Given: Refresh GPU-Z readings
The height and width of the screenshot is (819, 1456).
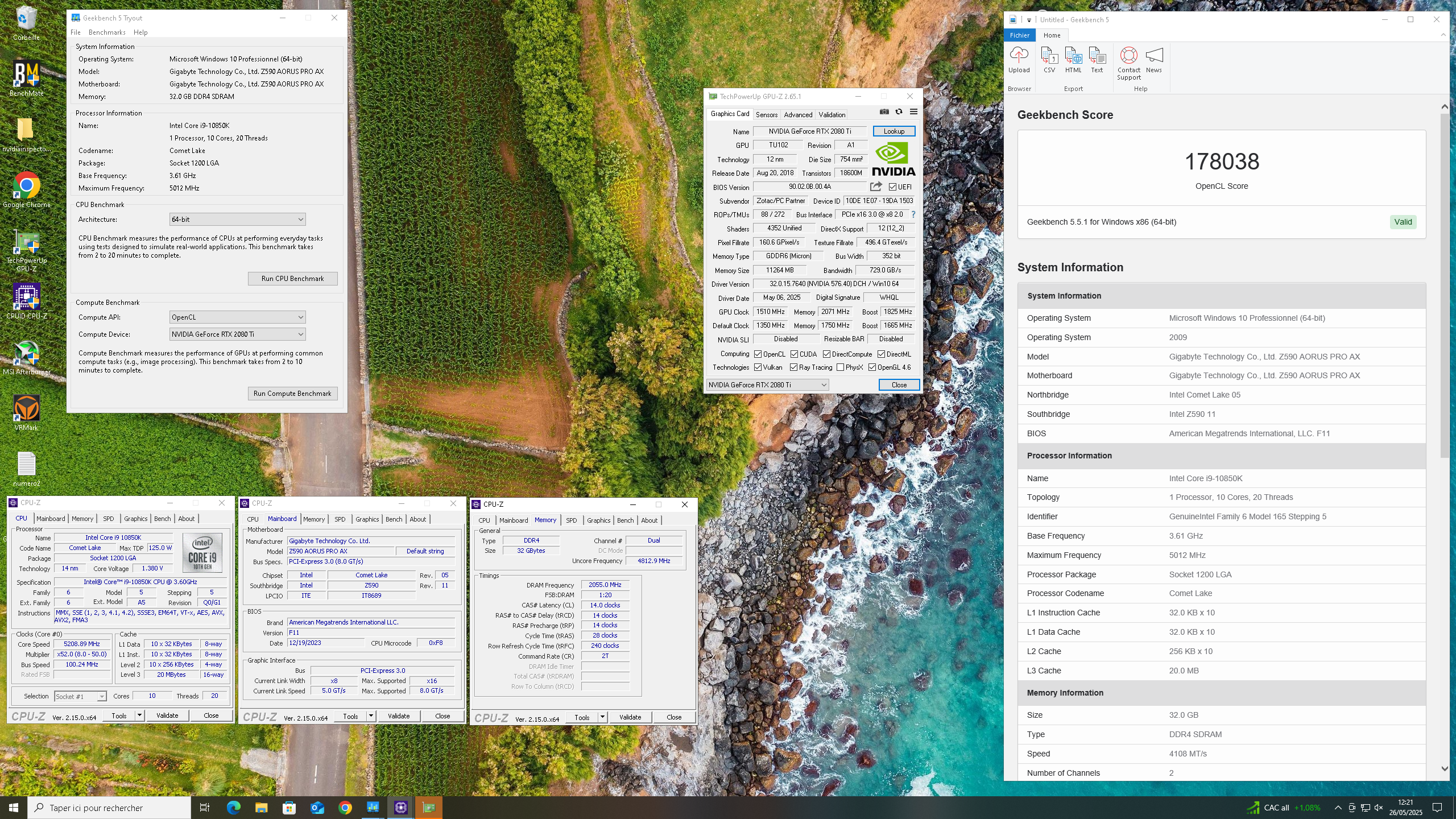Looking at the screenshot, I should click(x=899, y=112).
